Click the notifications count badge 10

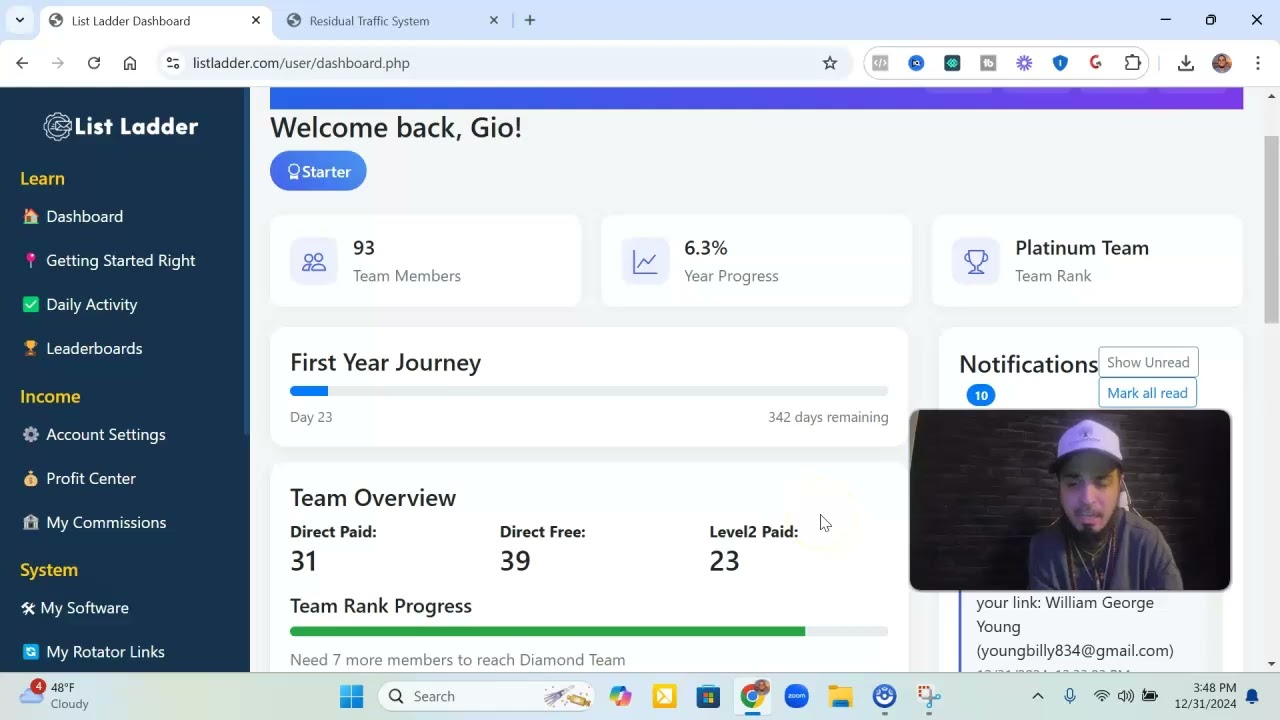point(981,395)
